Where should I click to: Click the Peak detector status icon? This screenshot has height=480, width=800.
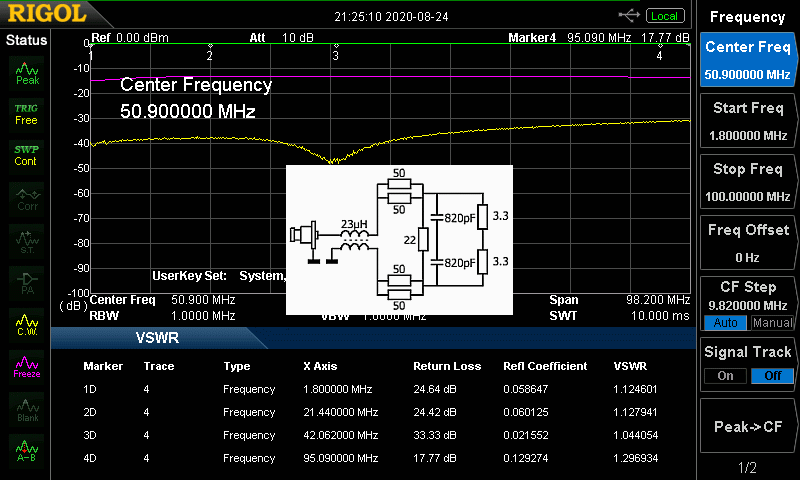pos(27,71)
